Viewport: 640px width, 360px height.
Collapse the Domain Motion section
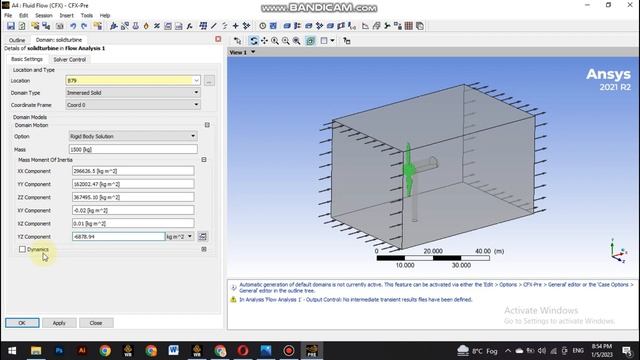(x=207, y=125)
